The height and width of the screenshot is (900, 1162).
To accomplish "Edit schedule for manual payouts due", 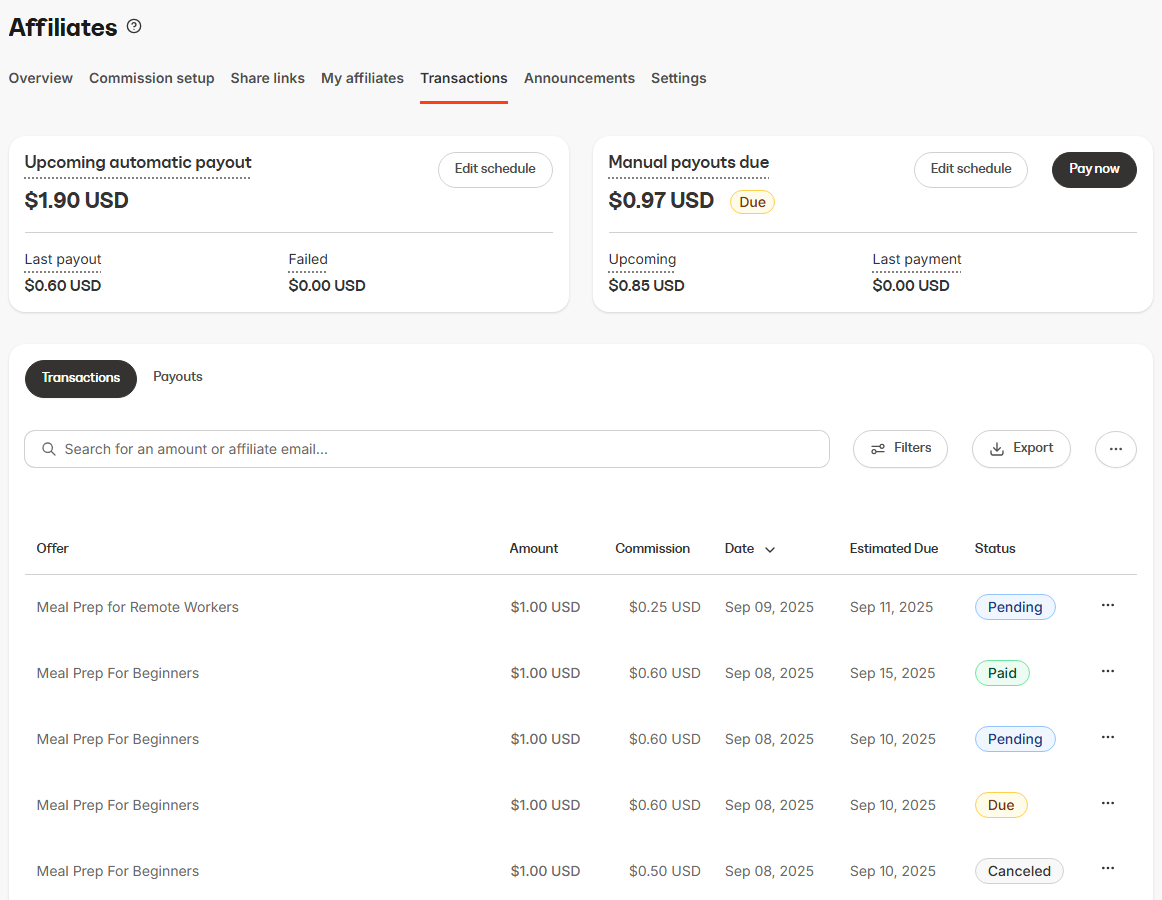I will click(970, 170).
